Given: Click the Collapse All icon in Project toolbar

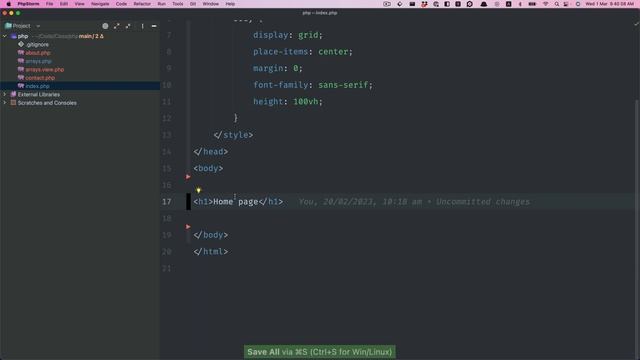Looking at the screenshot, I should pyautogui.click(x=128, y=26).
